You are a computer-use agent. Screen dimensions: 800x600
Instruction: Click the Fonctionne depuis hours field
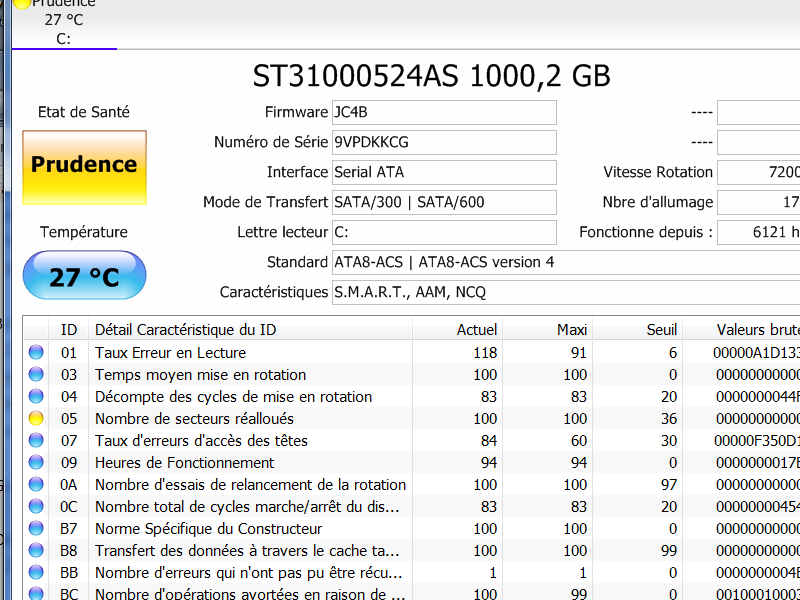coord(759,232)
